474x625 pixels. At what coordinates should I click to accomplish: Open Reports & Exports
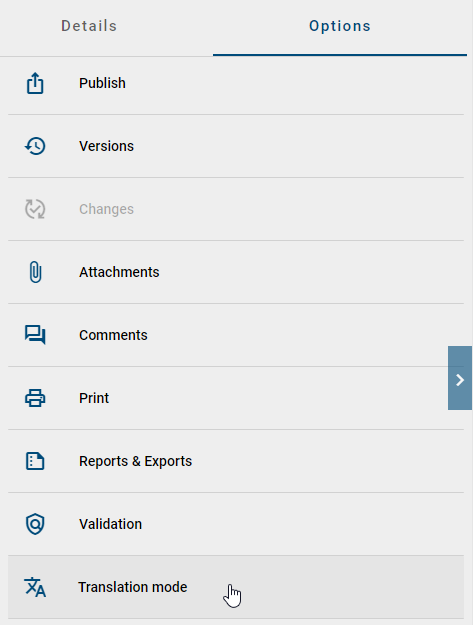click(x=236, y=461)
